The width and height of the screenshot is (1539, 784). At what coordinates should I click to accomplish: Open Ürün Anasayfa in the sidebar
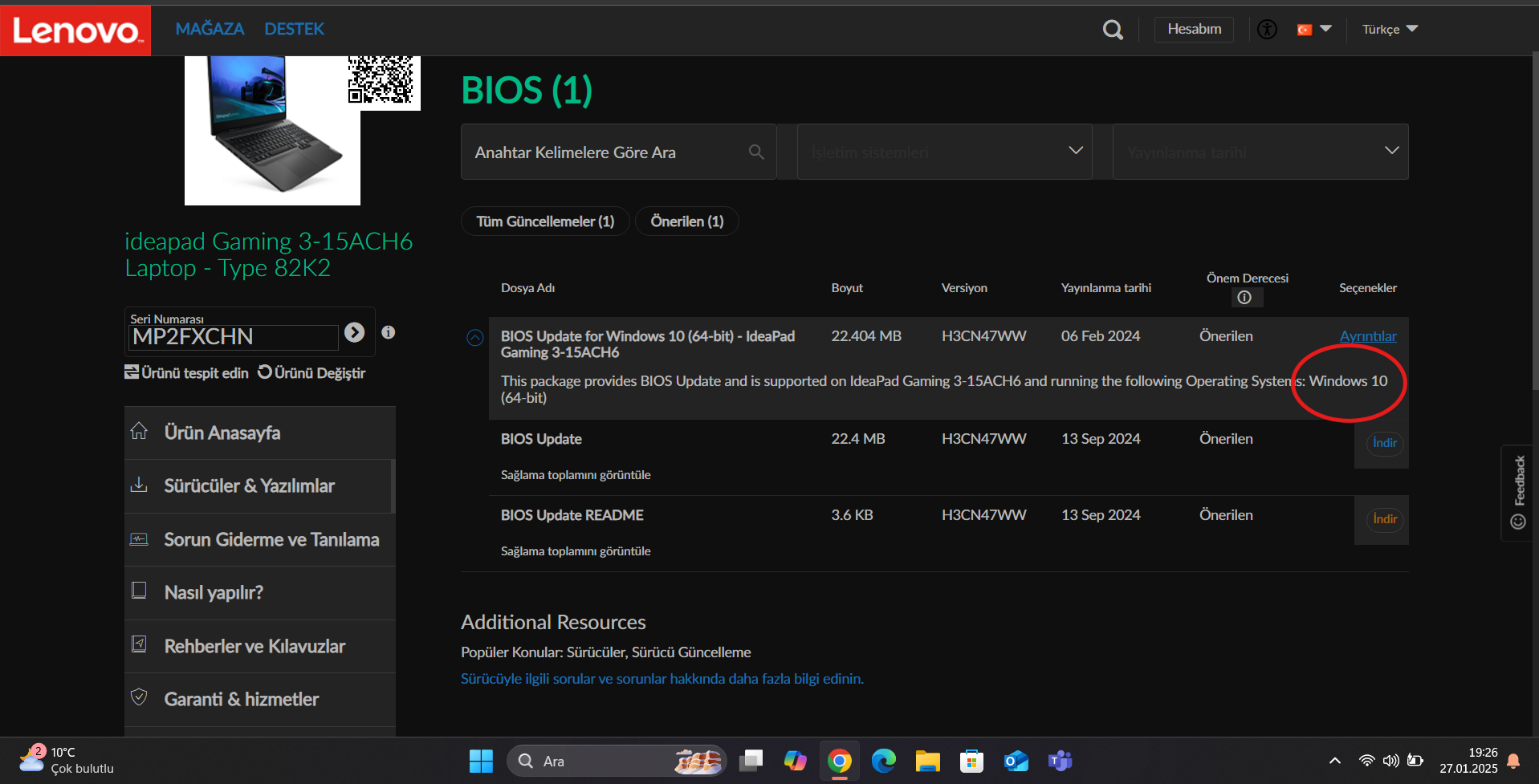pyautogui.click(x=260, y=433)
